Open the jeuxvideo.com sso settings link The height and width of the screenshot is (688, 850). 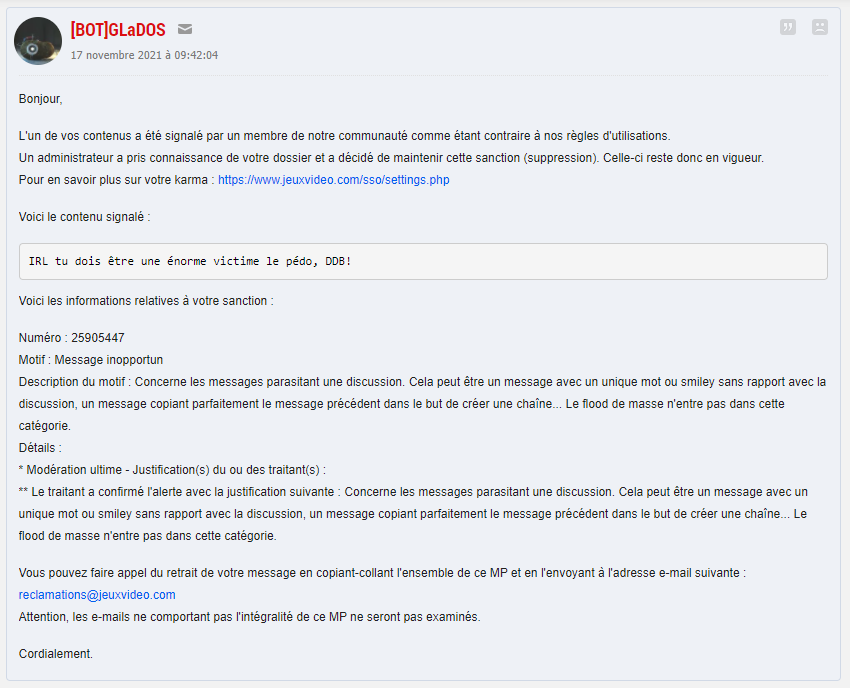334,180
